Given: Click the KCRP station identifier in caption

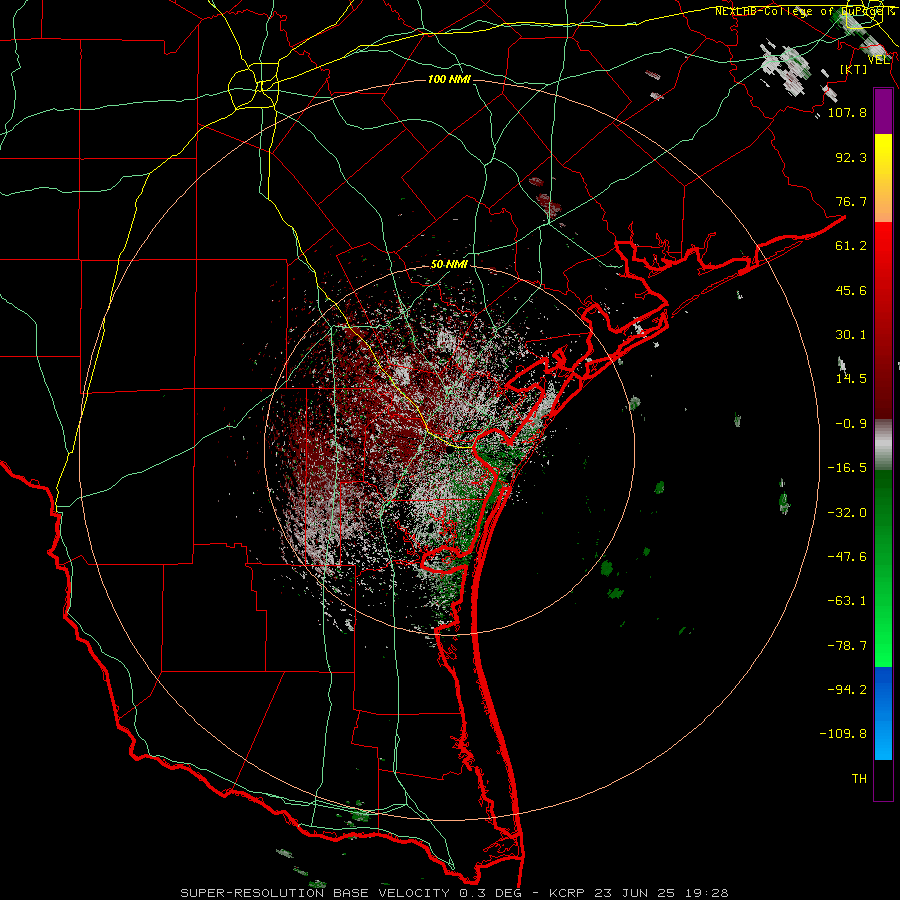Looking at the screenshot, I should tap(569, 893).
